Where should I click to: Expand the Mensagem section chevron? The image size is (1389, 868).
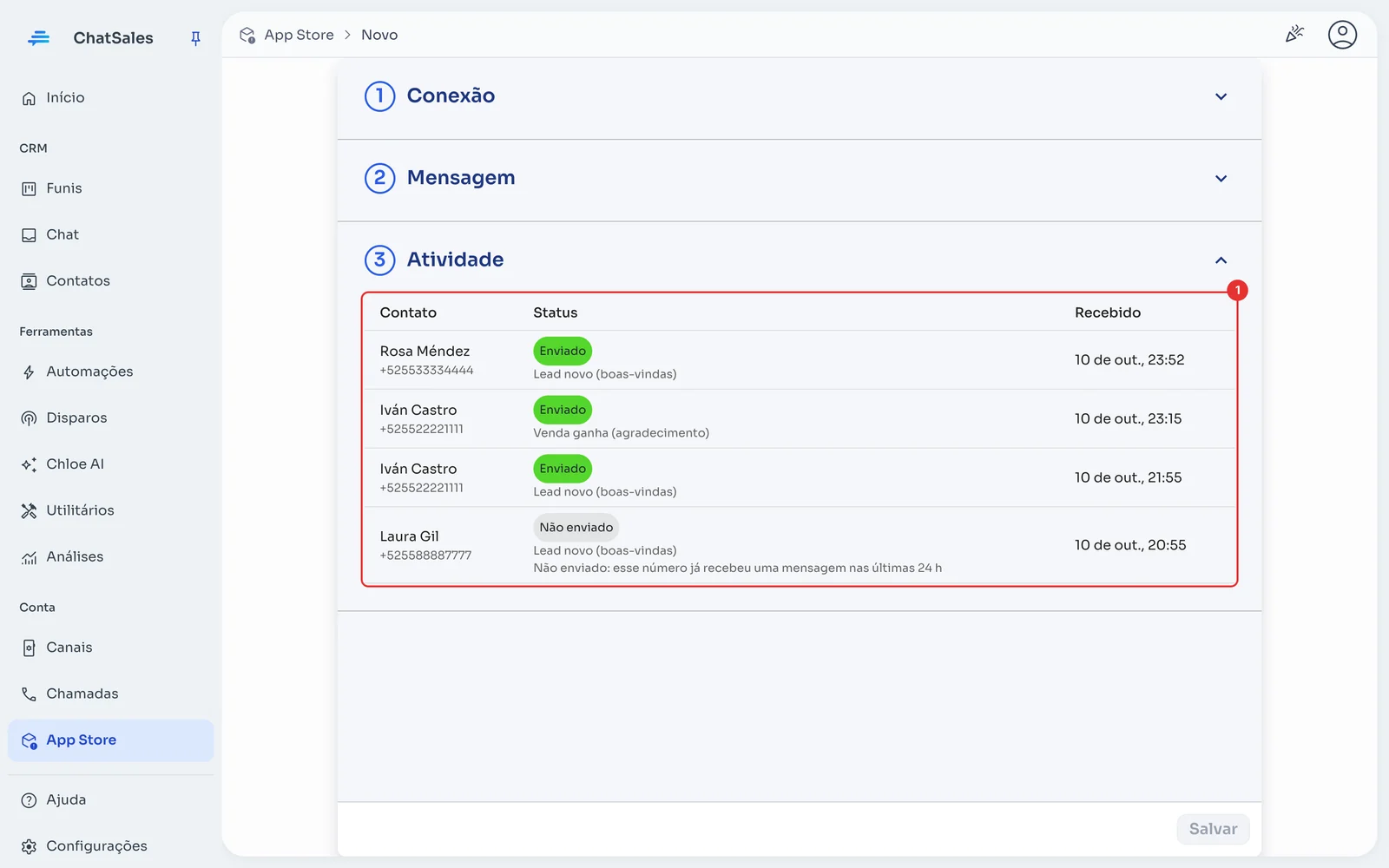(x=1221, y=178)
